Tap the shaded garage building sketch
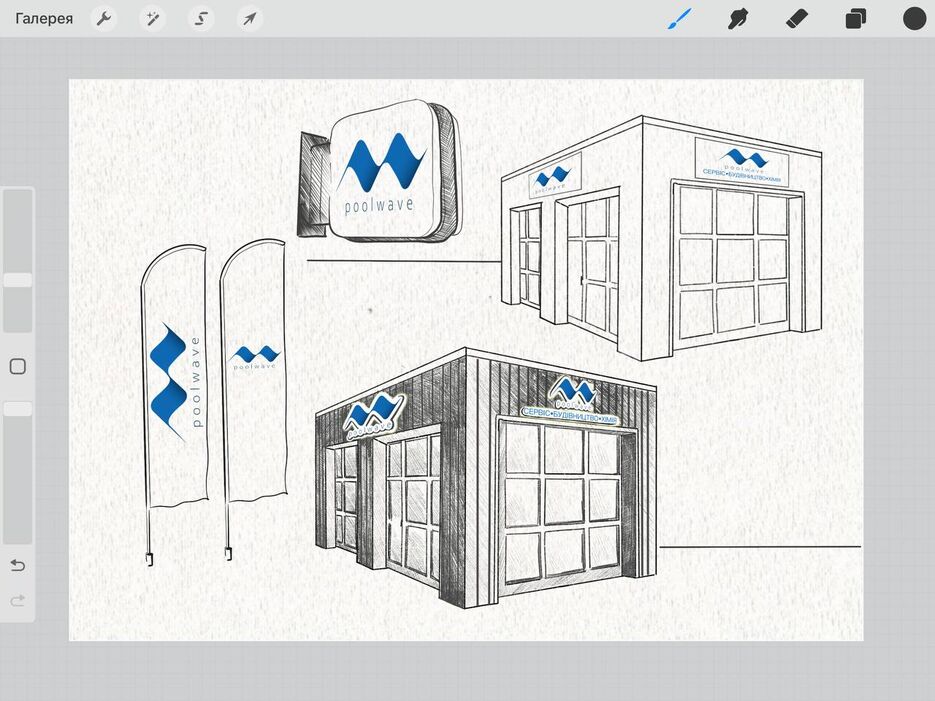Screen dimensions: 935x701 pos(486,480)
